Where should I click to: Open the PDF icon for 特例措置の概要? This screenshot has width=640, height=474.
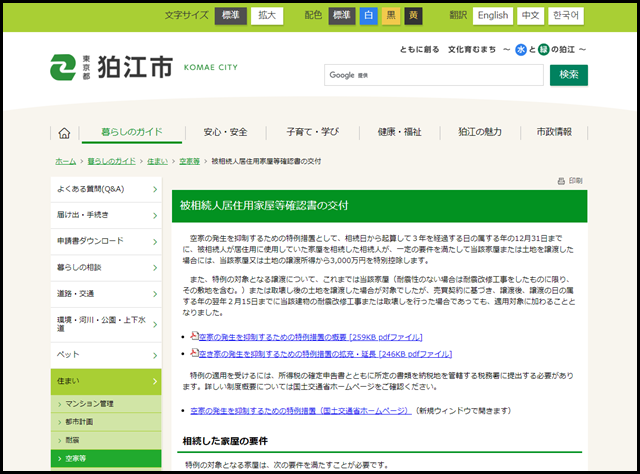(x=194, y=336)
